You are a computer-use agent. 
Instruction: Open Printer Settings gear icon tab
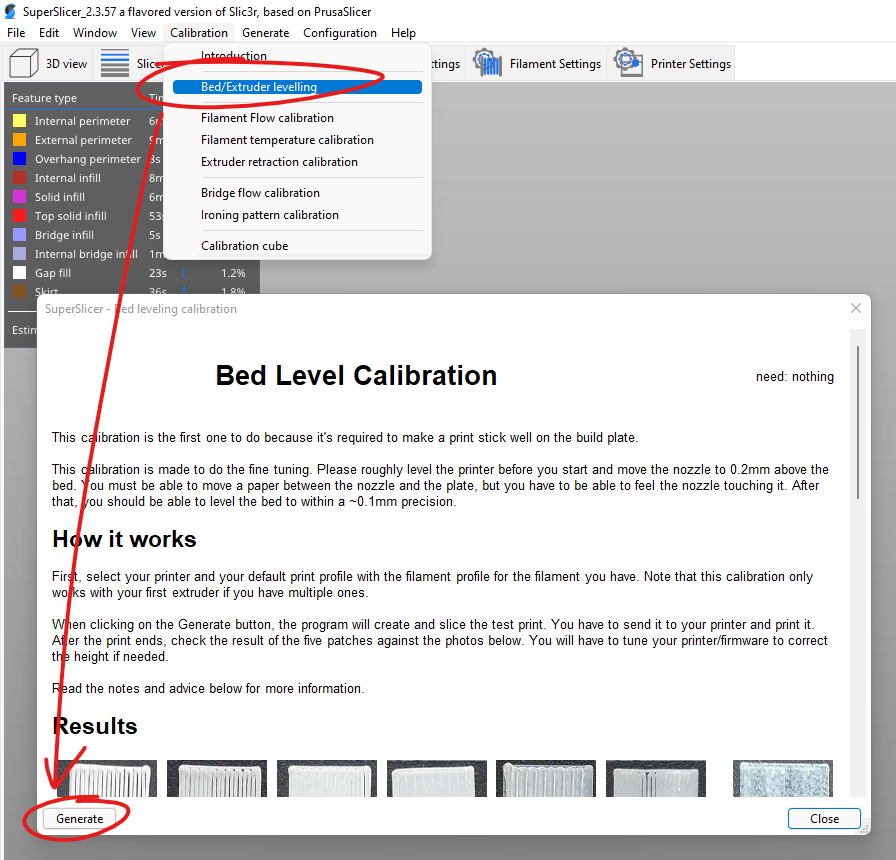[628, 63]
